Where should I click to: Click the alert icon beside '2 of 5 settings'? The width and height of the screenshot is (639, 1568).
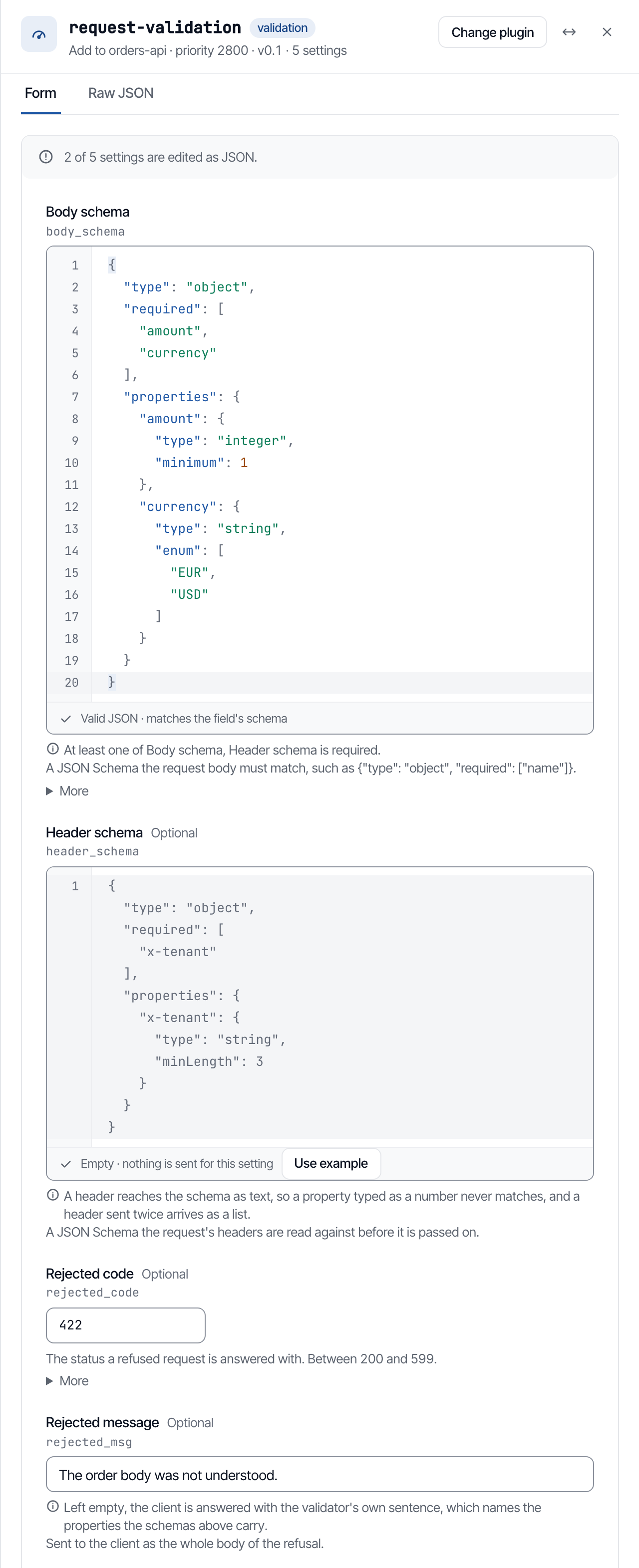[46, 157]
